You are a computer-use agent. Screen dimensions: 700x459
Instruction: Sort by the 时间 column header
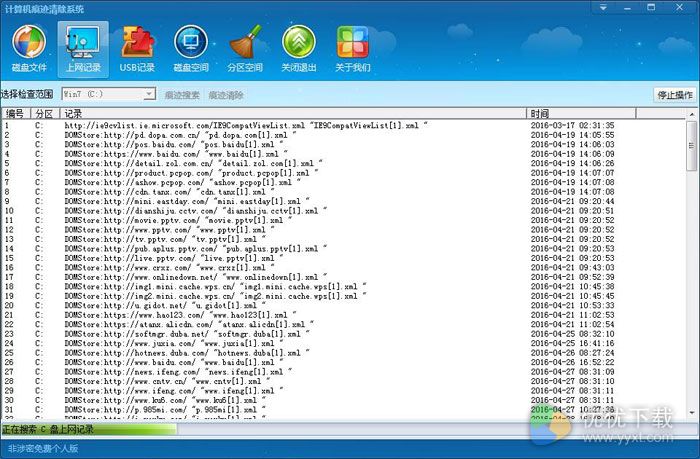point(581,113)
